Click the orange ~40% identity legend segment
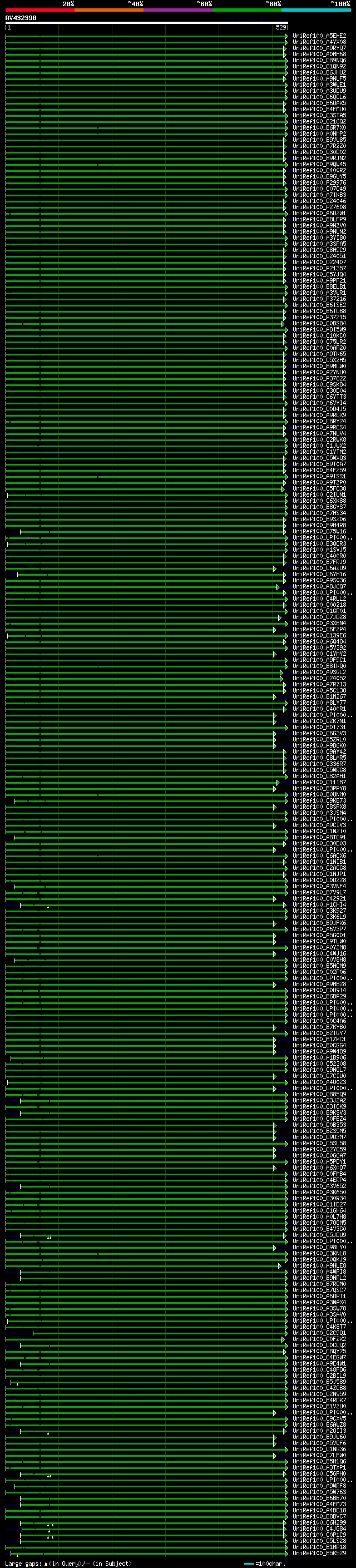Screen dimensions: 356x1568 (109, 10)
